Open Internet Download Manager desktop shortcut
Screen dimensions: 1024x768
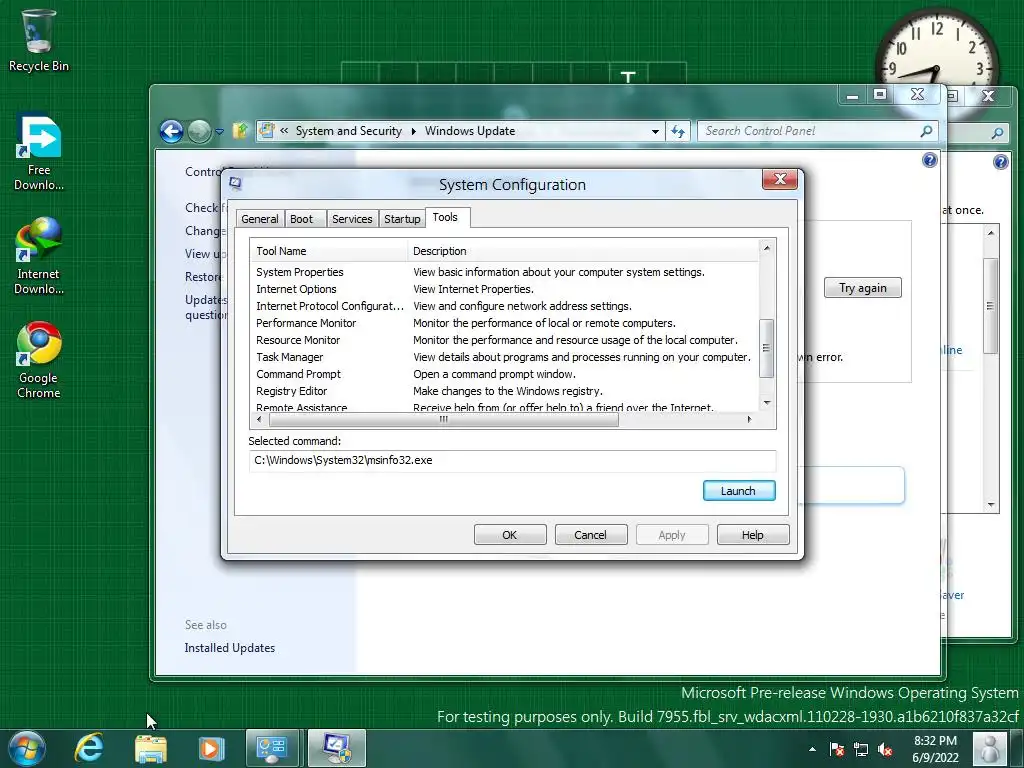pyautogui.click(x=38, y=257)
